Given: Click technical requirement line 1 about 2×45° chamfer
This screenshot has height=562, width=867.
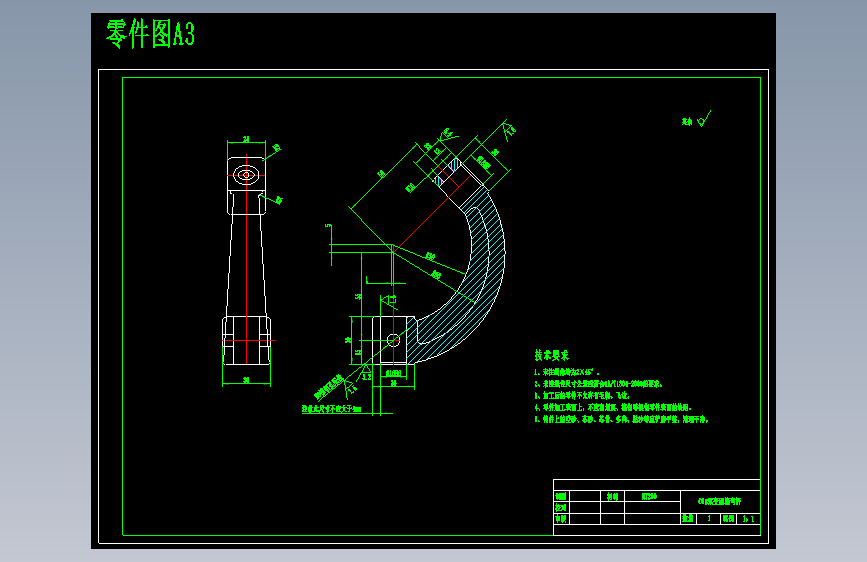Looking at the screenshot, I should (567, 372).
